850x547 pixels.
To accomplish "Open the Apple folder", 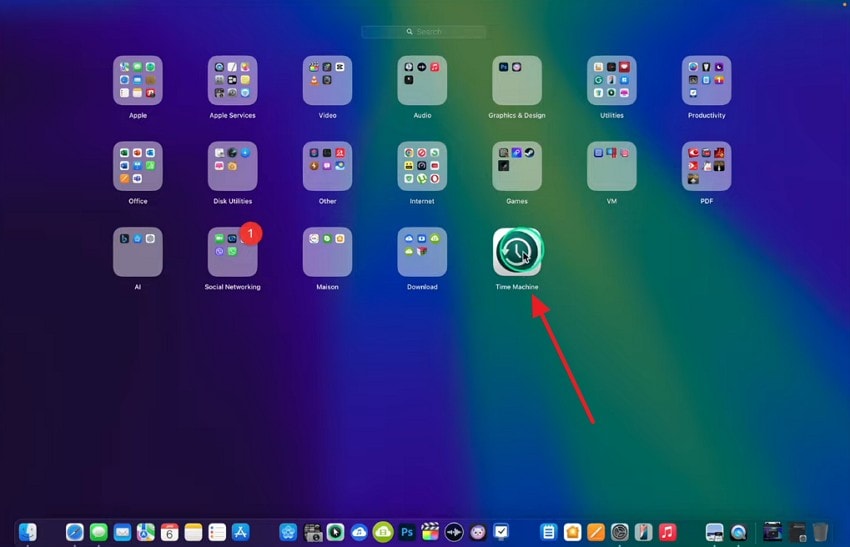I will pos(138,80).
